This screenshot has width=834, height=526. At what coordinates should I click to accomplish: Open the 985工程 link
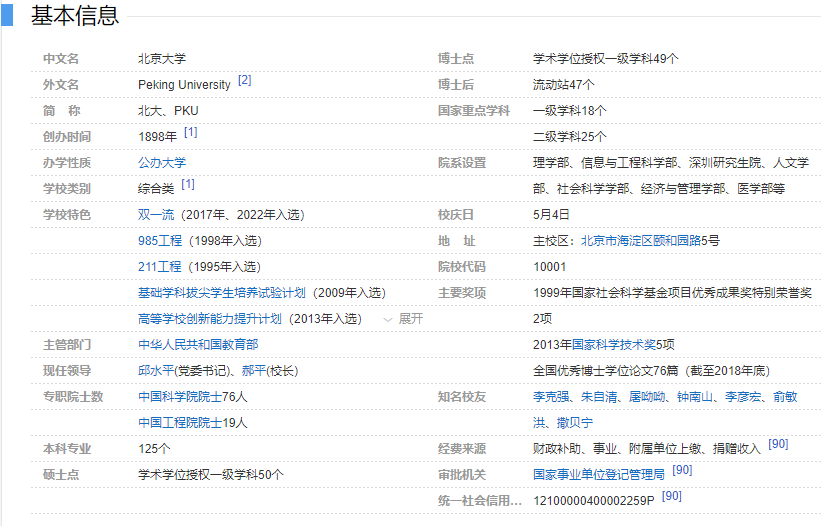(x=160, y=241)
